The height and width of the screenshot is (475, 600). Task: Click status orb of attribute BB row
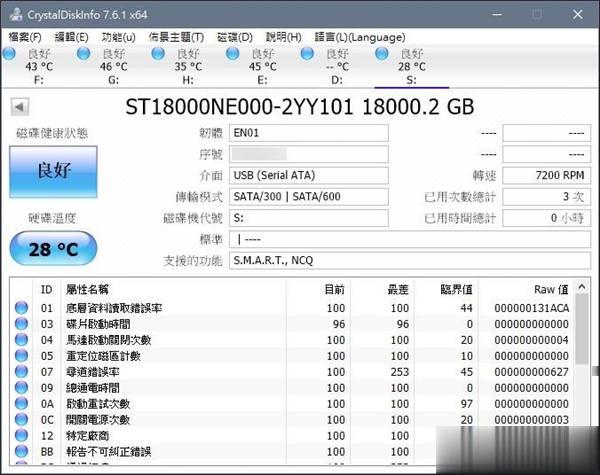point(21,451)
